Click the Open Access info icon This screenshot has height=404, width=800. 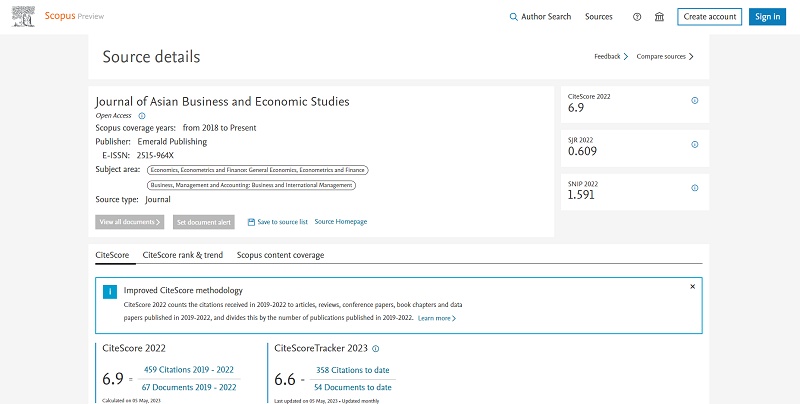[x=142, y=116]
